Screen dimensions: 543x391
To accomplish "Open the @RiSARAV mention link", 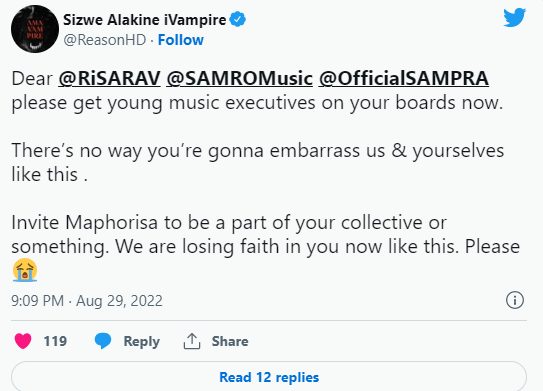I will click(109, 78).
